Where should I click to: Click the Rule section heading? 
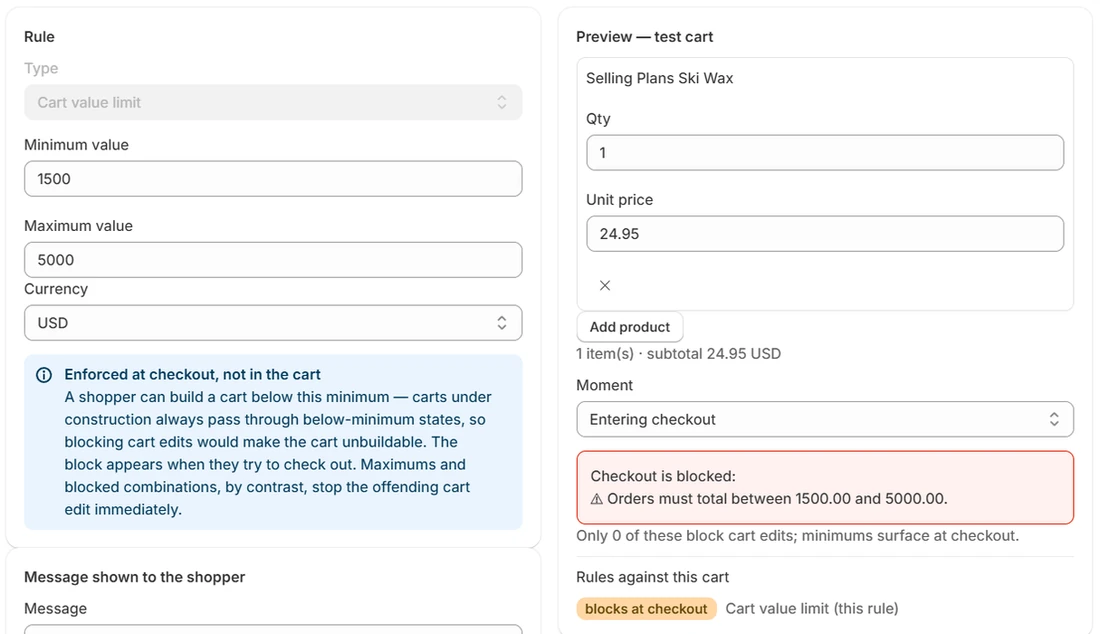tap(39, 36)
